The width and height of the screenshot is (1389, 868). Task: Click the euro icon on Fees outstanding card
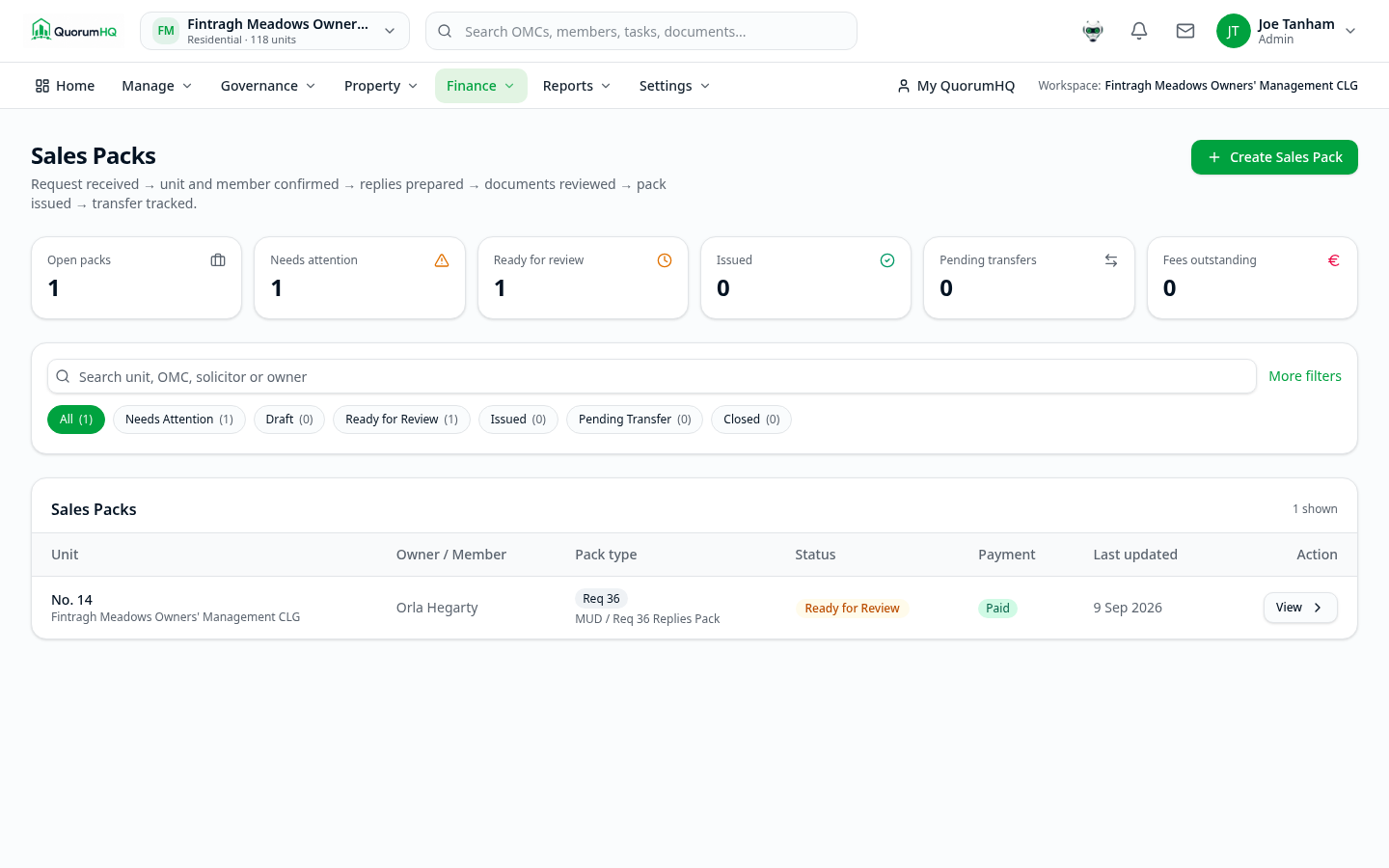tap(1334, 260)
